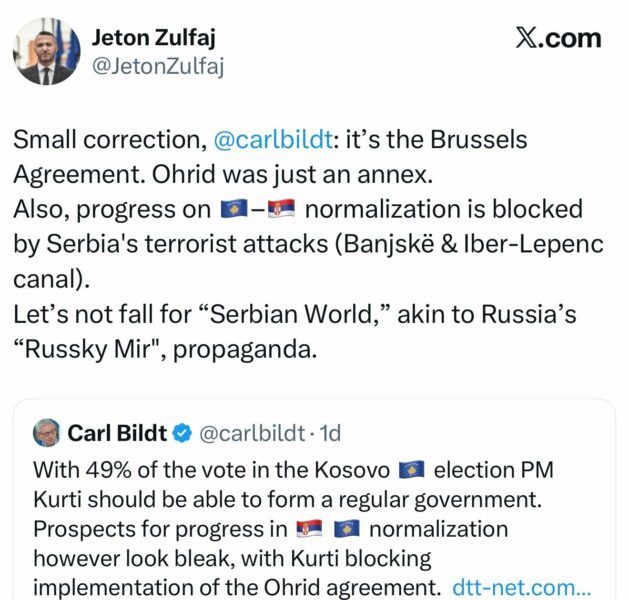
Task: Click Jeton Zulfaj's profile picture
Action: pyautogui.click(x=44, y=51)
